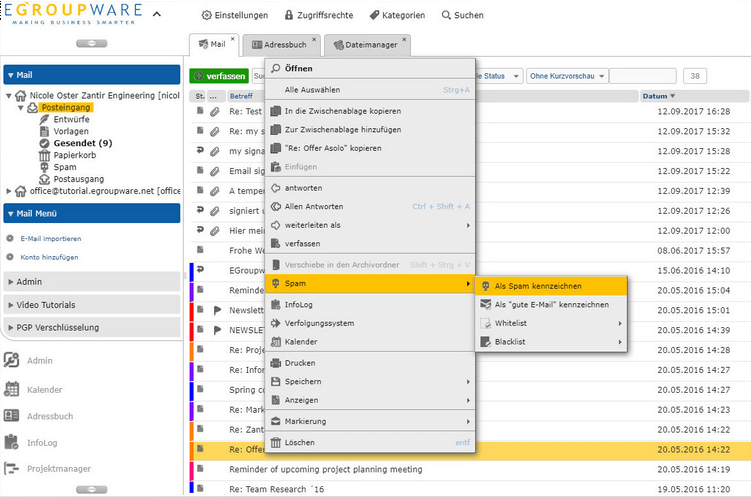751x497 pixels.
Task: Select the Entwürfe folder
Action: pos(71,119)
